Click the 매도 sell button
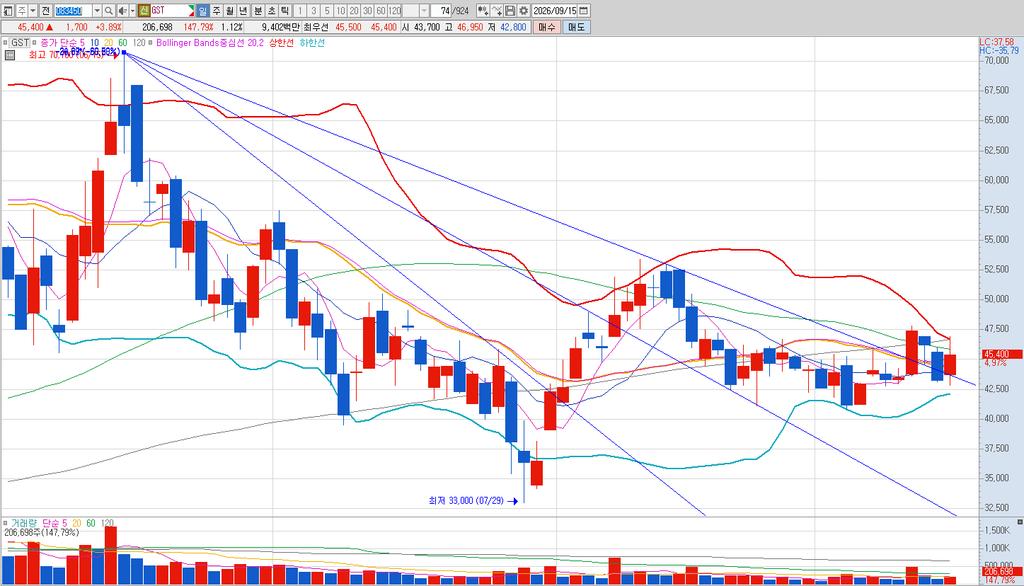Viewport: 1024px width, 586px height. [x=577, y=27]
